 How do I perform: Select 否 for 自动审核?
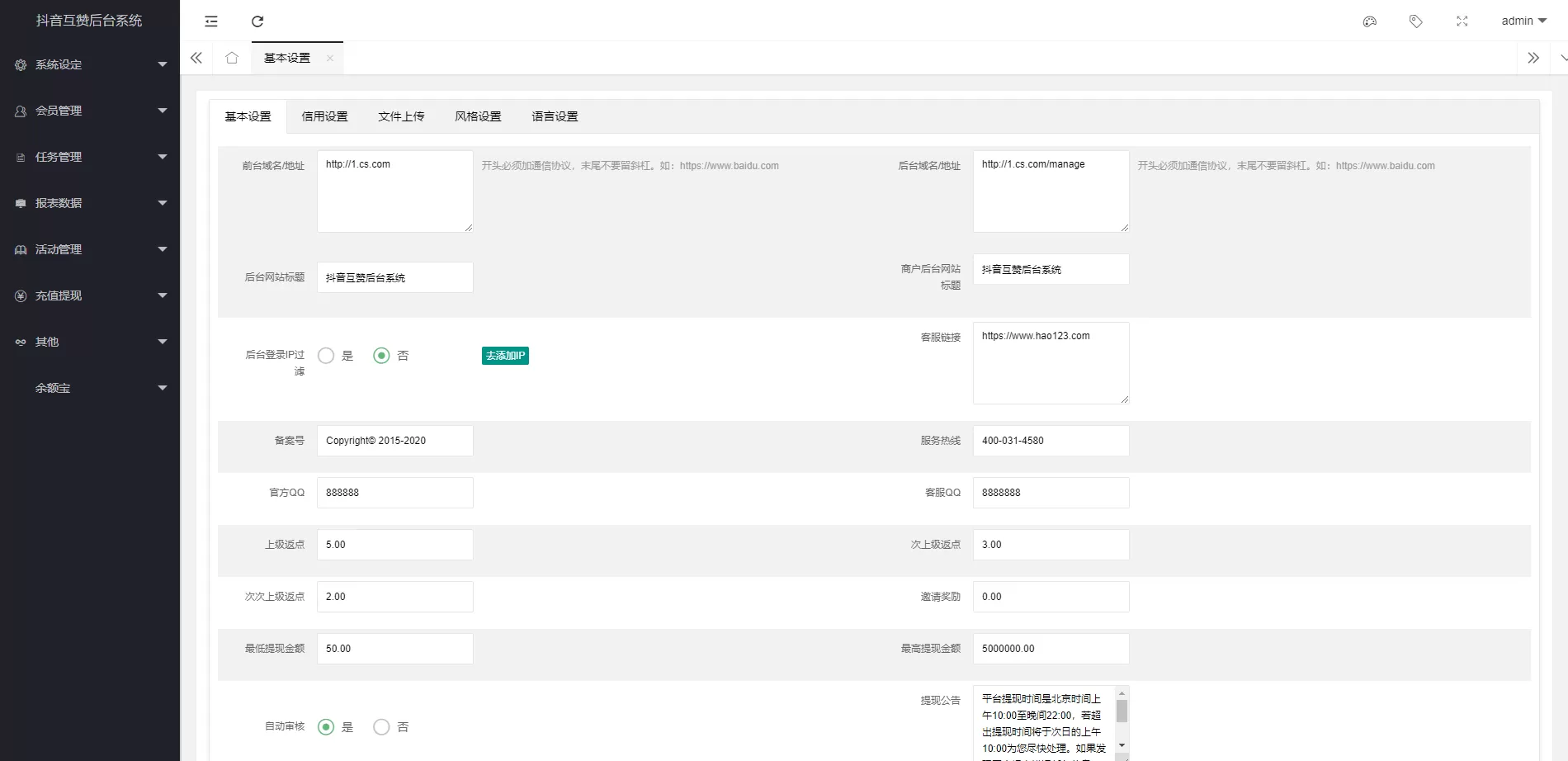pos(381,727)
